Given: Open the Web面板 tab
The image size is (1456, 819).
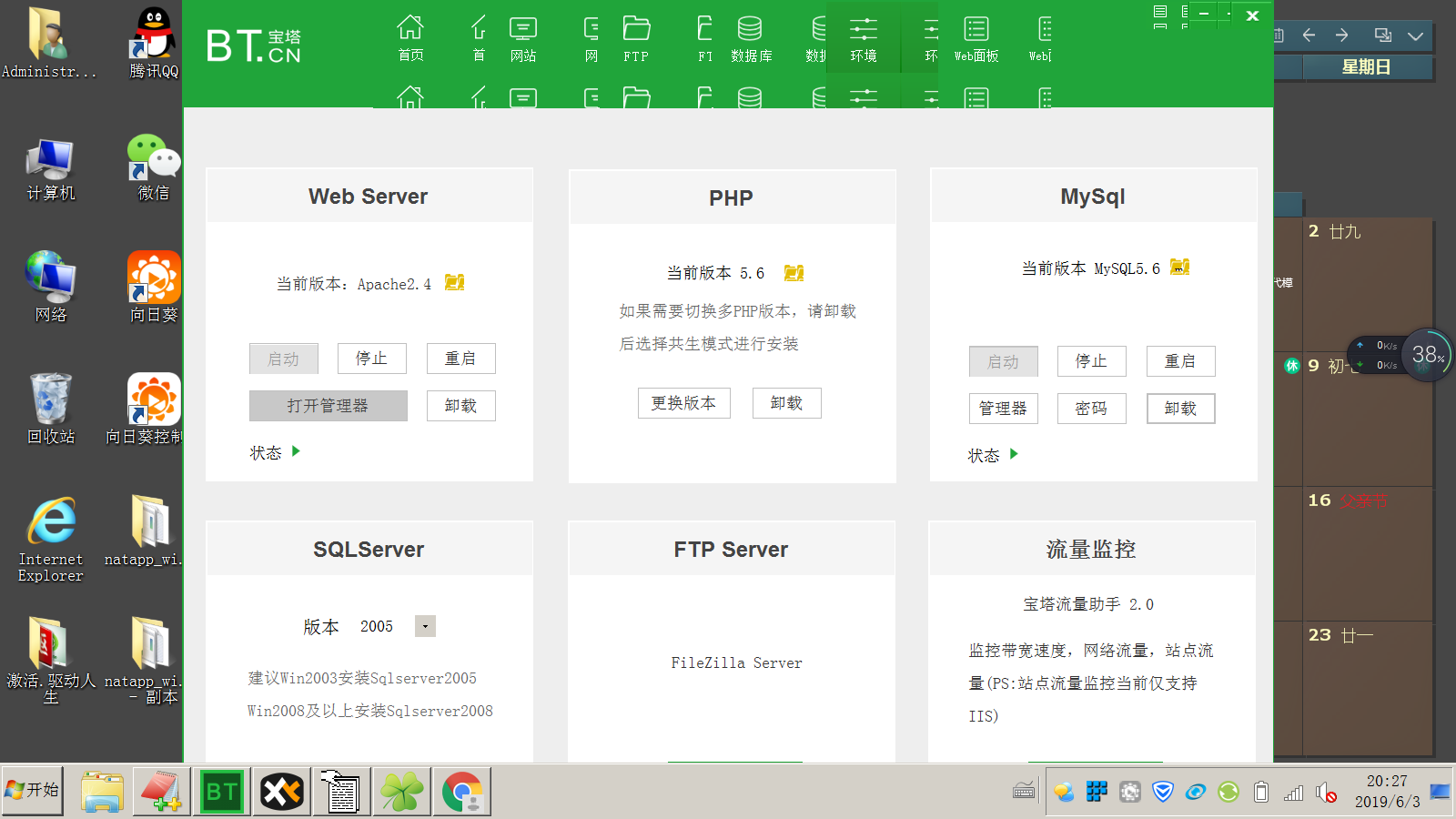Looking at the screenshot, I should (x=976, y=39).
